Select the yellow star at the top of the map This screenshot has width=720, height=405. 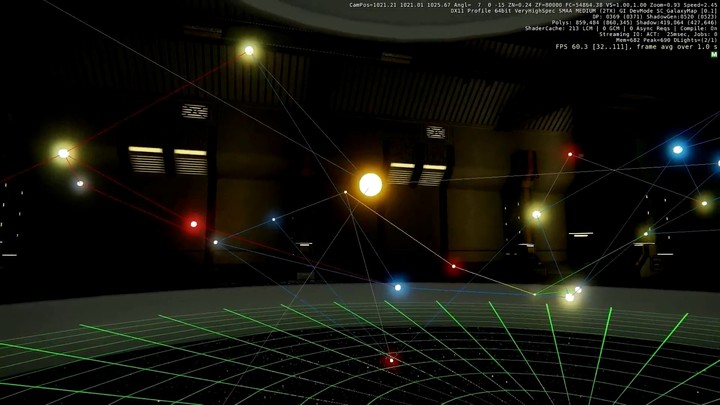249,51
